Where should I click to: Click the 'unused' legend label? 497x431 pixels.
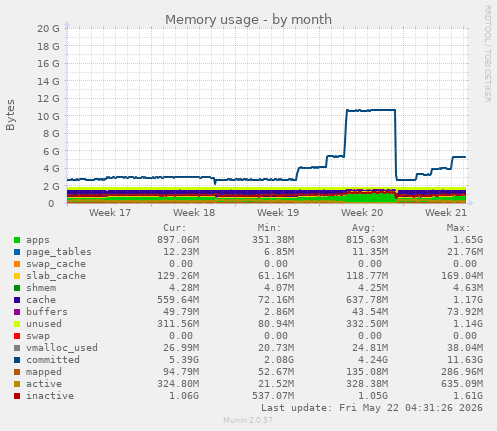[44, 324]
